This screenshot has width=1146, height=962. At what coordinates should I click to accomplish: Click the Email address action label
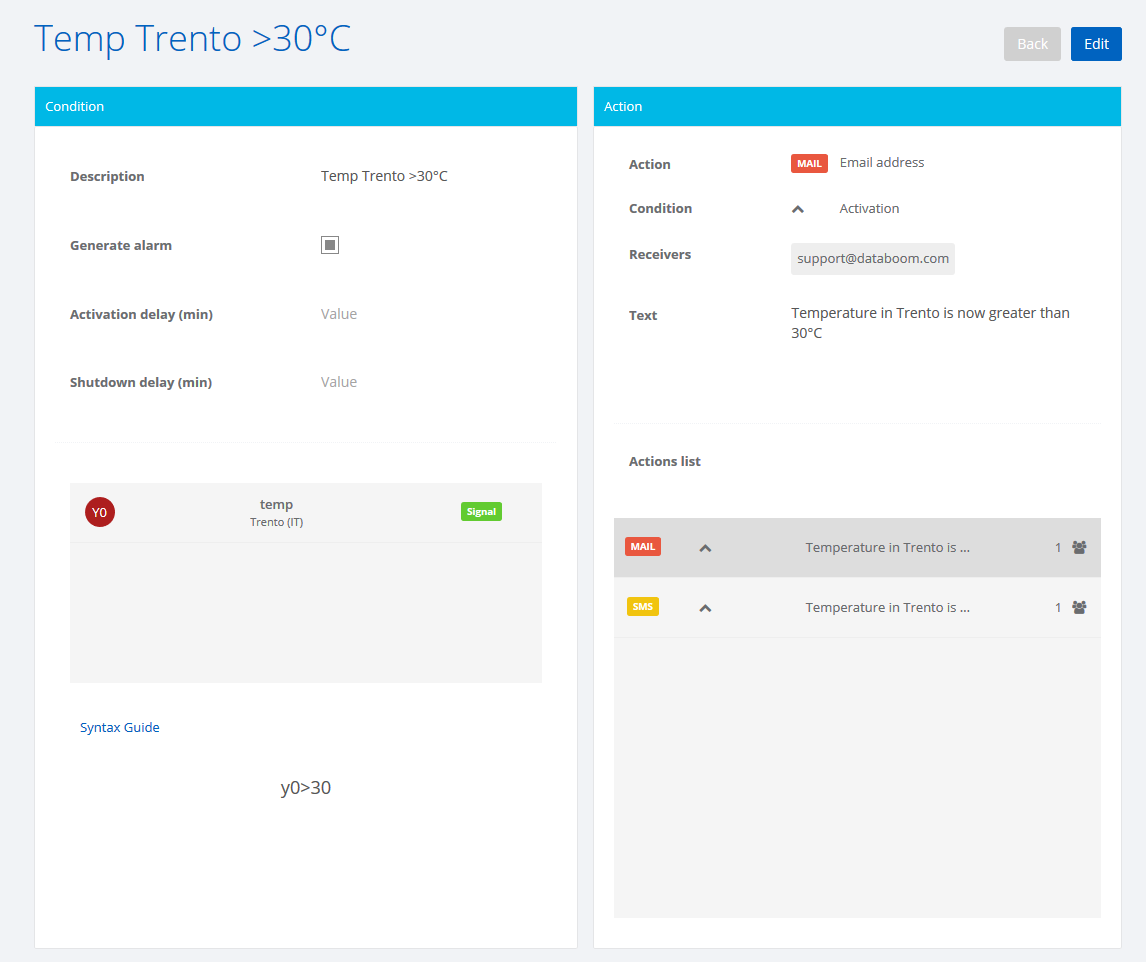point(881,162)
